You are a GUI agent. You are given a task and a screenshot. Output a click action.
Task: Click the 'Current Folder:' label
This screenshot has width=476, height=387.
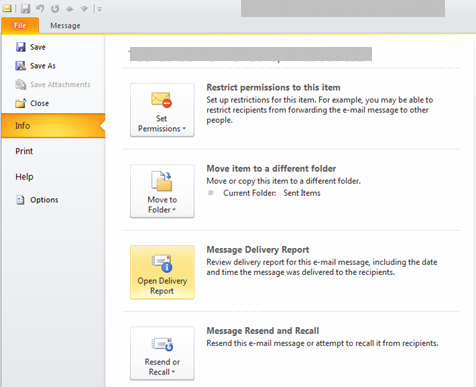point(250,193)
